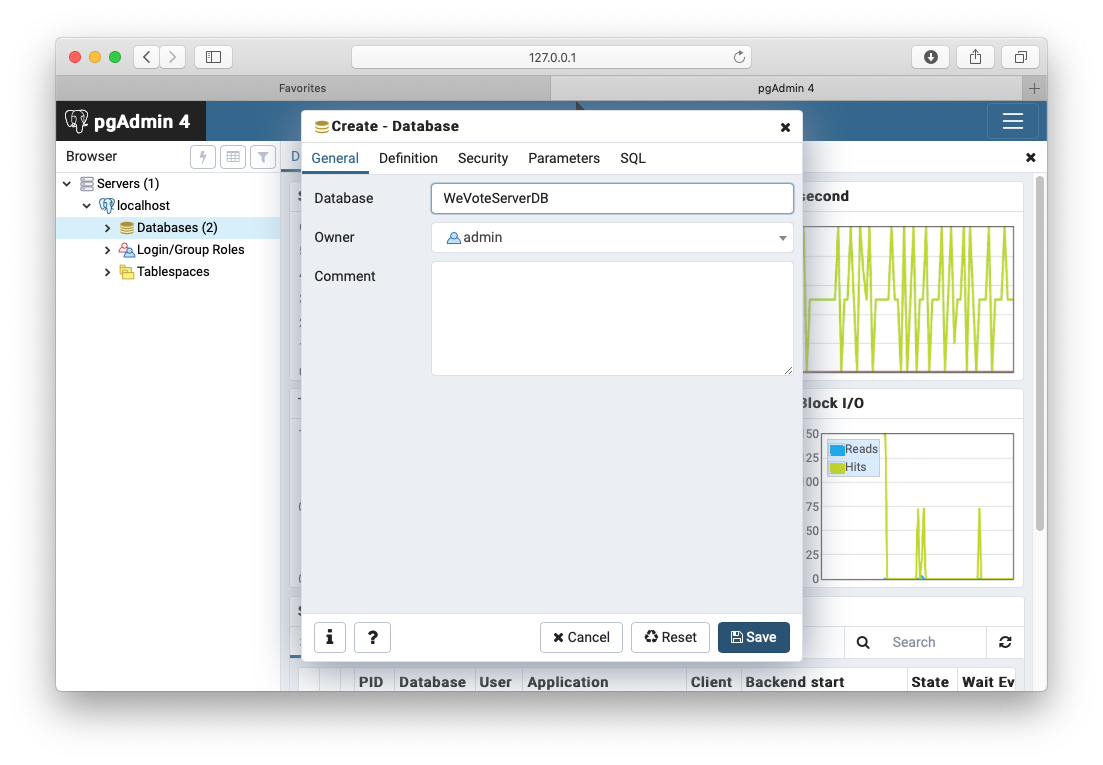Screen dimensions: 1103x765
Task: Switch to the Definition tab
Action: pyautogui.click(x=408, y=158)
